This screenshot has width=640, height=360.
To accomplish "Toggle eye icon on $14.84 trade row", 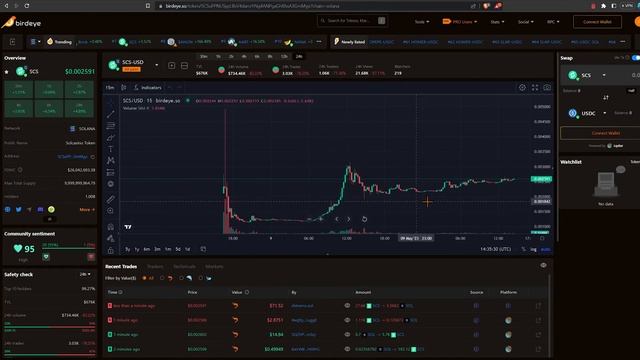I will coord(347,334).
